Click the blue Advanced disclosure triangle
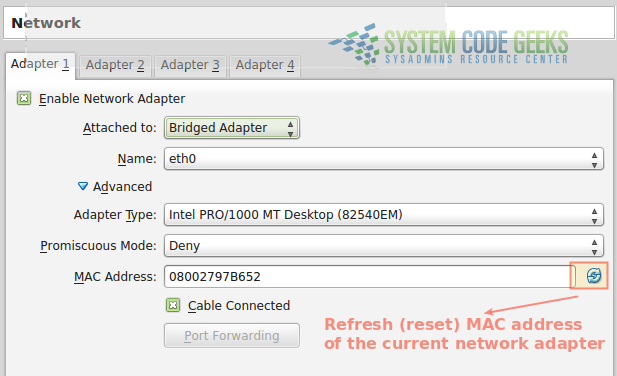617x376 pixels. [83, 186]
